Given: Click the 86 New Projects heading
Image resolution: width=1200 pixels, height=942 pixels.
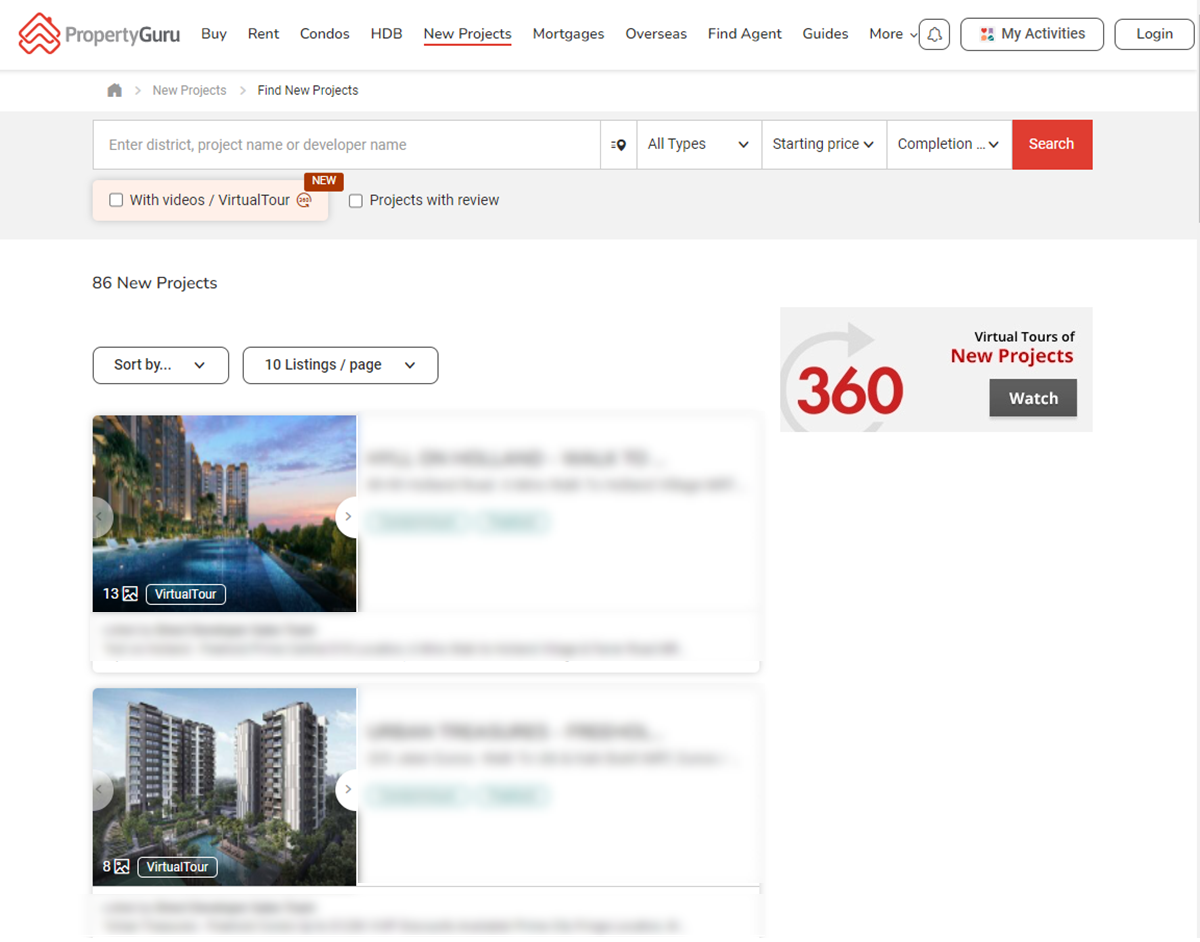Looking at the screenshot, I should tap(155, 283).
